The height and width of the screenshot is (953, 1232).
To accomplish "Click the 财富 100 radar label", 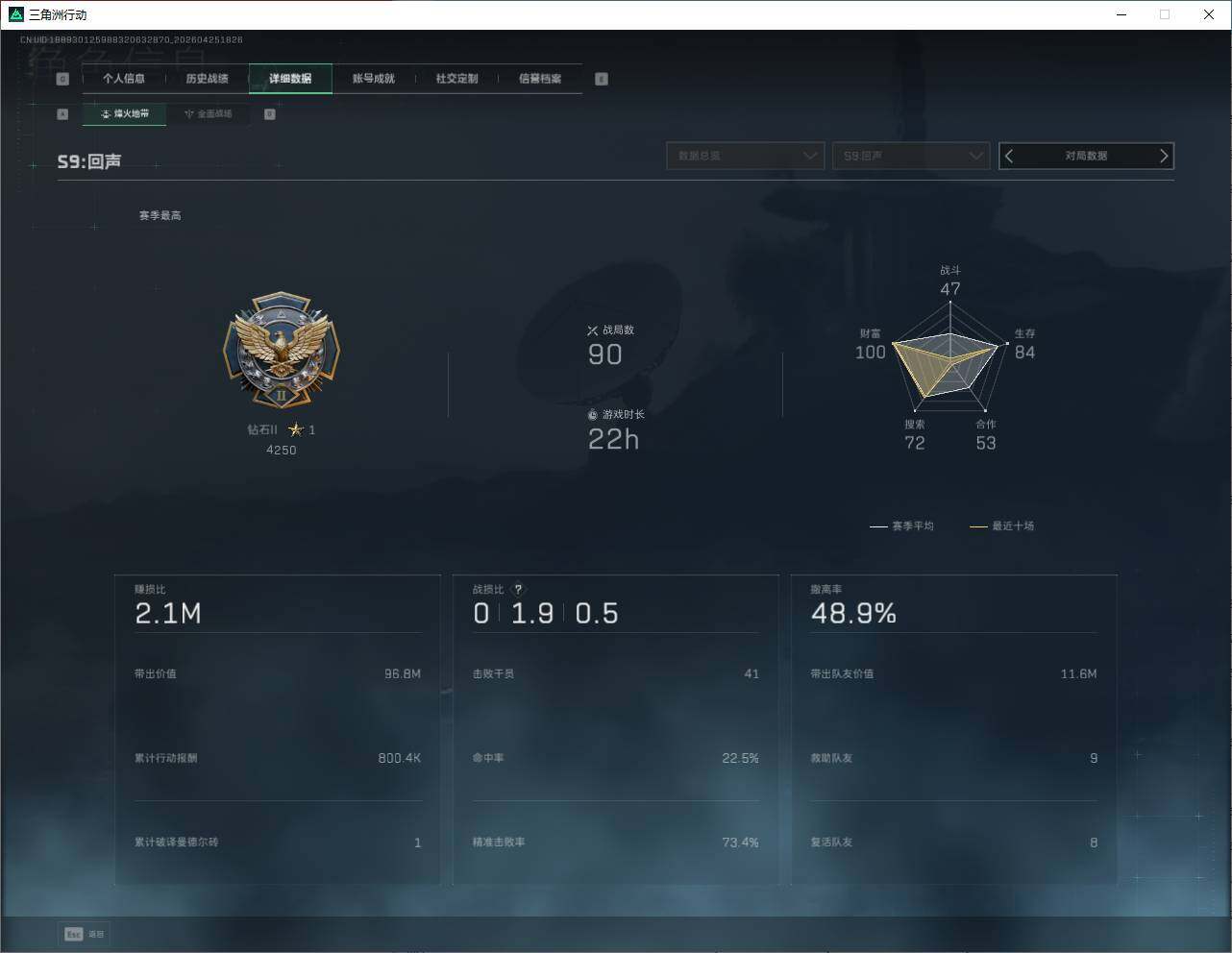I will point(871,344).
